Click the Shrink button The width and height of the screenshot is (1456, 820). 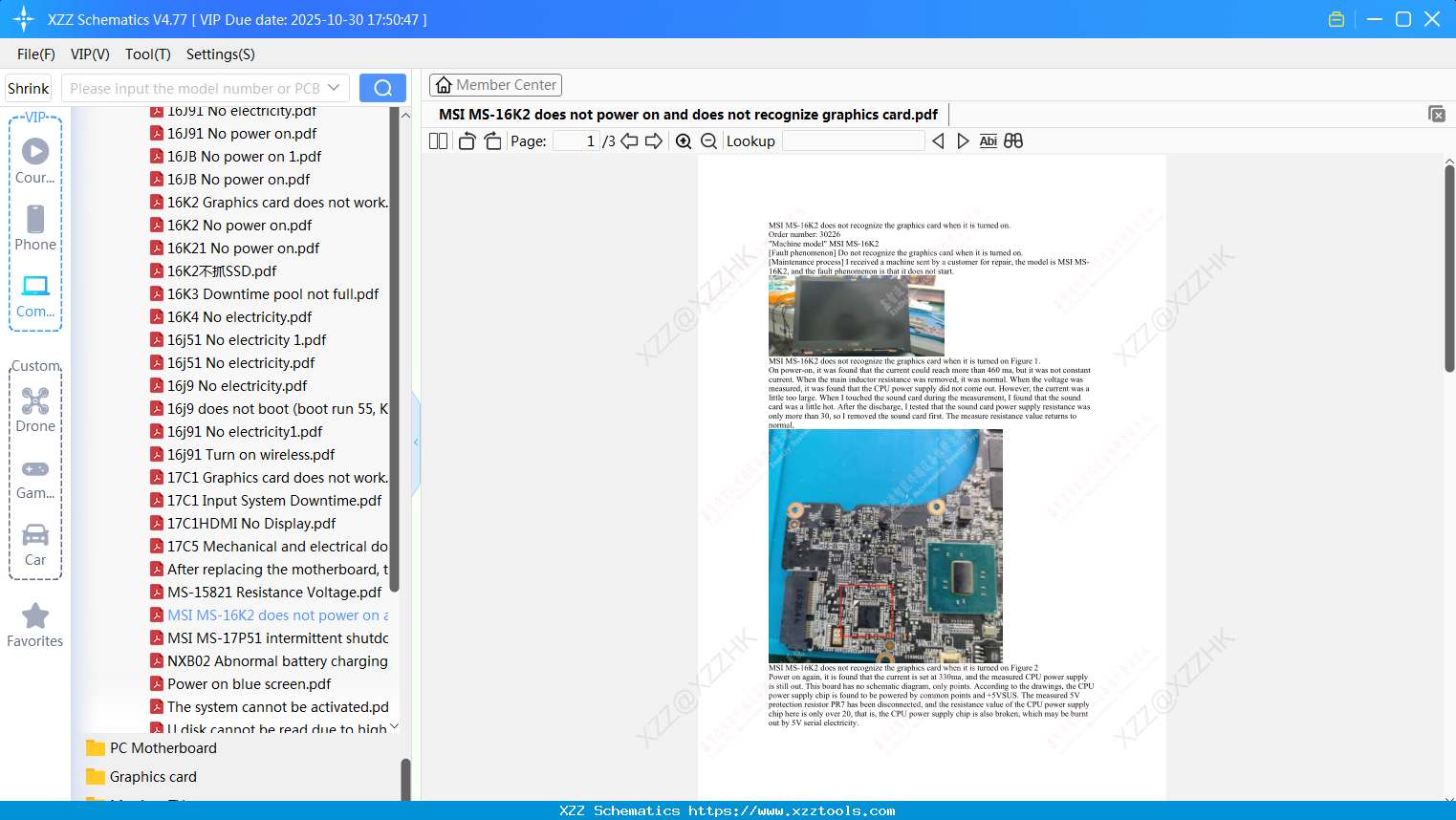tap(29, 88)
